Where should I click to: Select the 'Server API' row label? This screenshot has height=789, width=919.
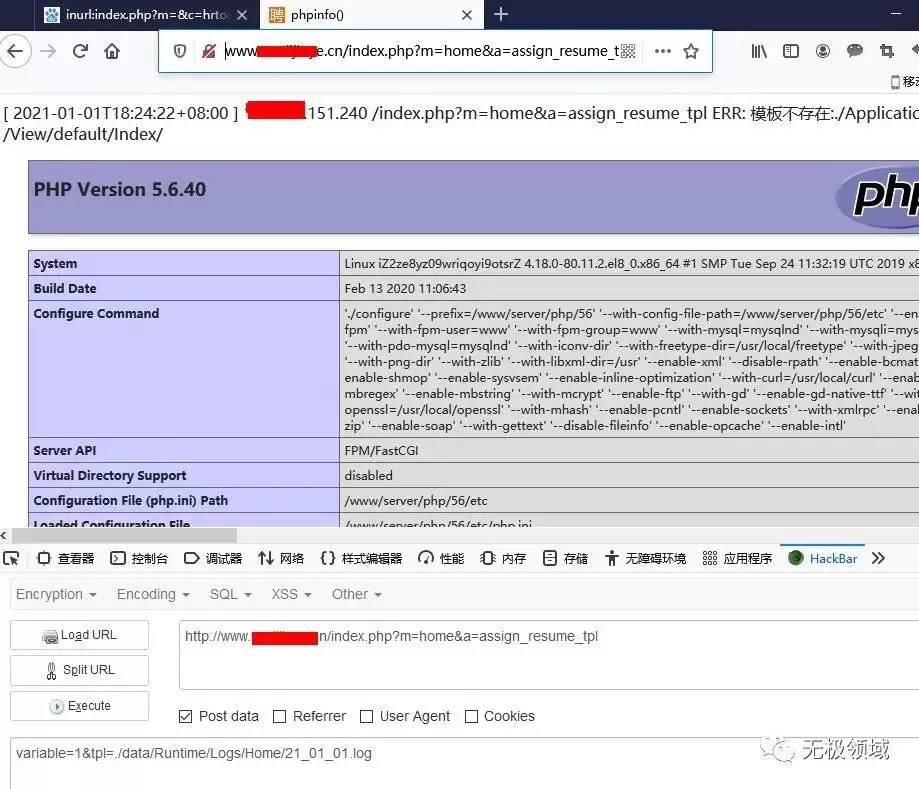coord(64,451)
